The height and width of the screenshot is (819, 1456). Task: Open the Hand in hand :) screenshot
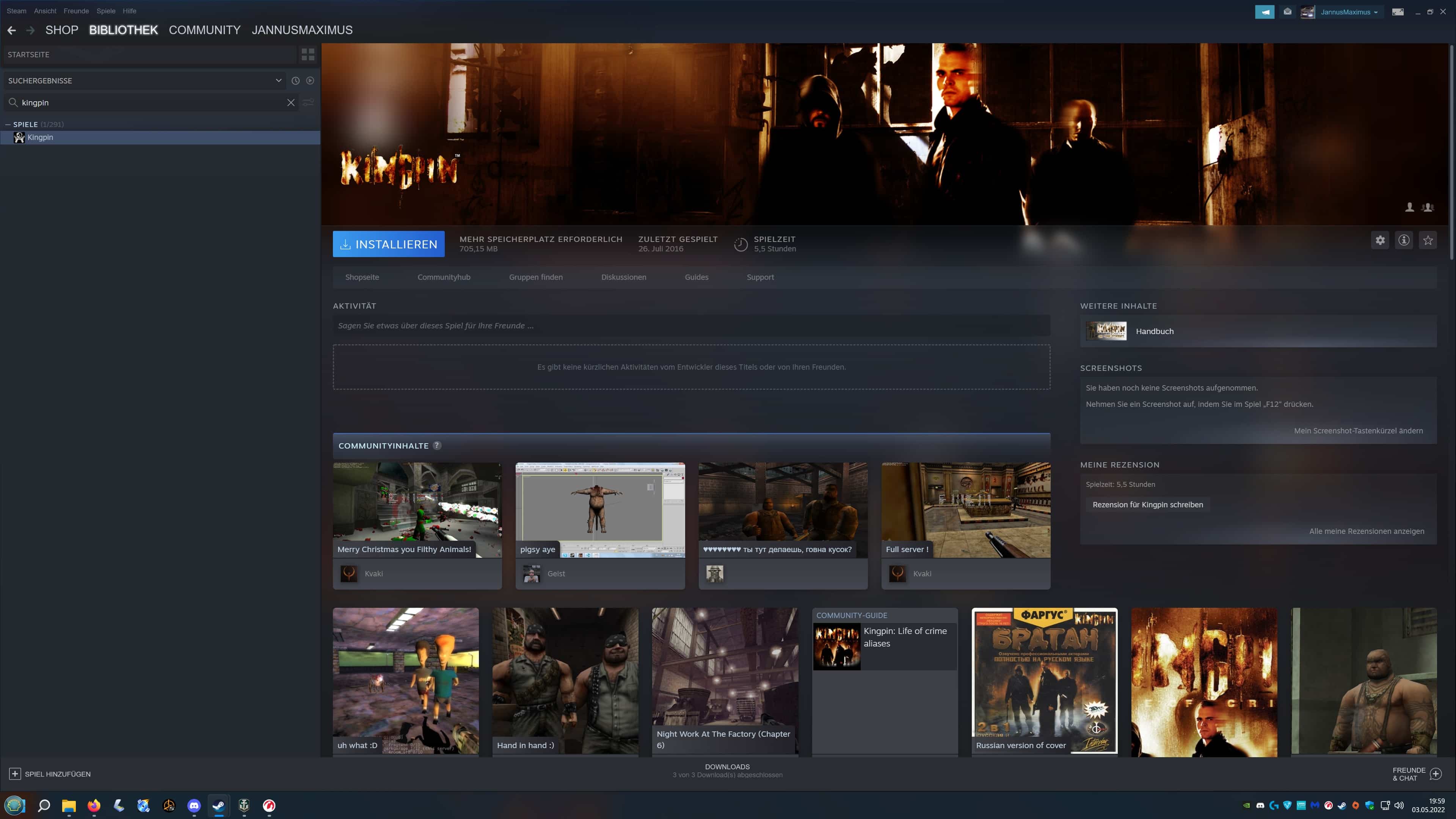point(565,681)
